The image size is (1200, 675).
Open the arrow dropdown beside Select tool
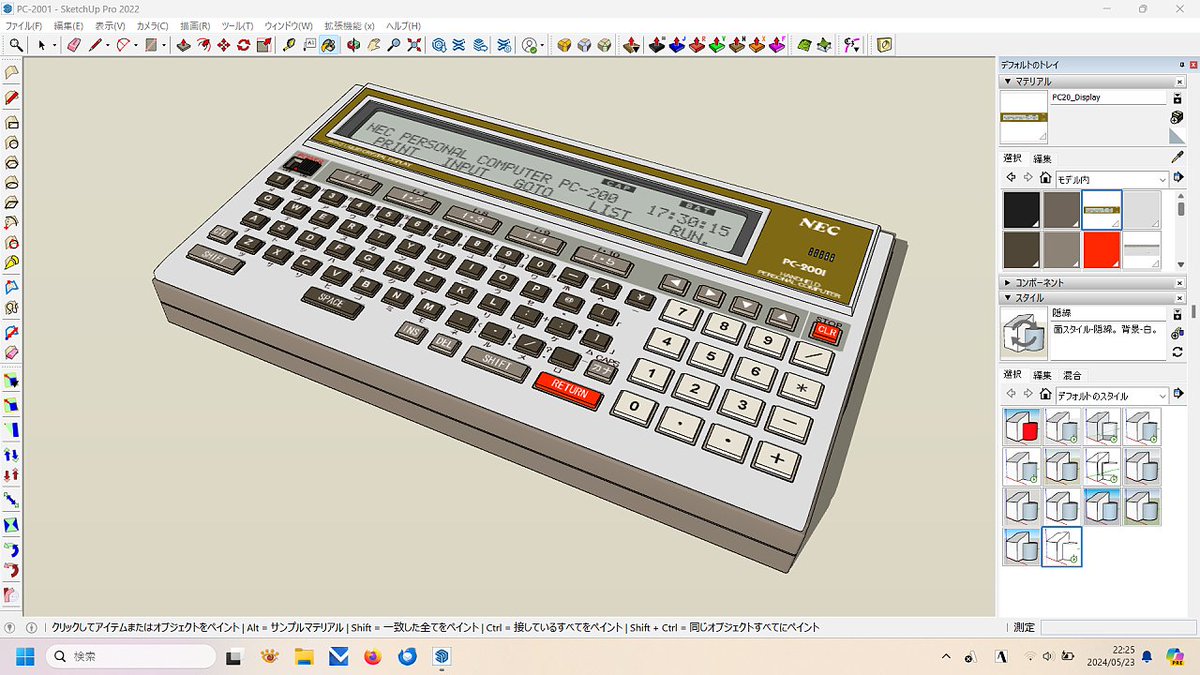pyautogui.click(x=55, y=45)
